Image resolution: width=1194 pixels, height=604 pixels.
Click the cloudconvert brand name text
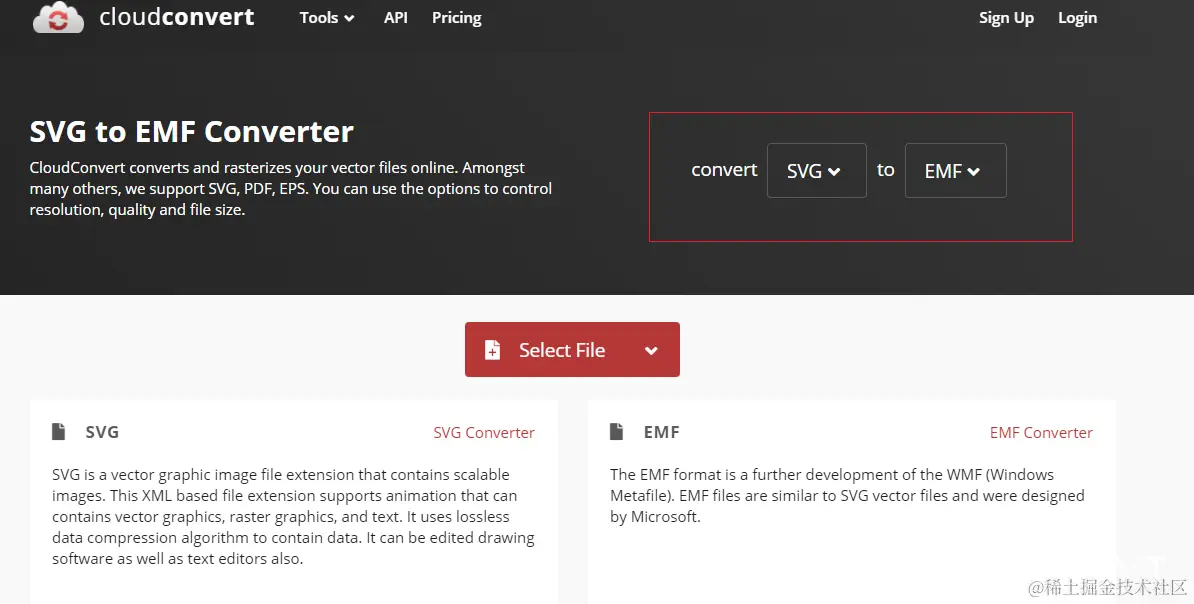pyautogui.click(x=177, y=17)
